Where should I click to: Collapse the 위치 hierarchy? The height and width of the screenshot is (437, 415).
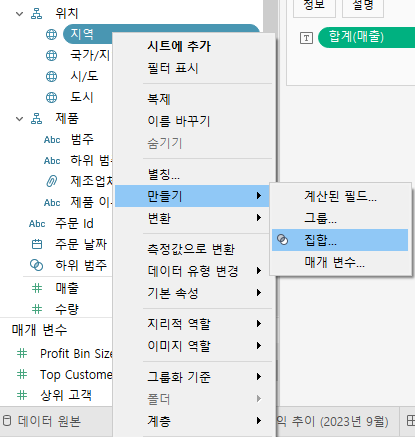tap(20, 14)
